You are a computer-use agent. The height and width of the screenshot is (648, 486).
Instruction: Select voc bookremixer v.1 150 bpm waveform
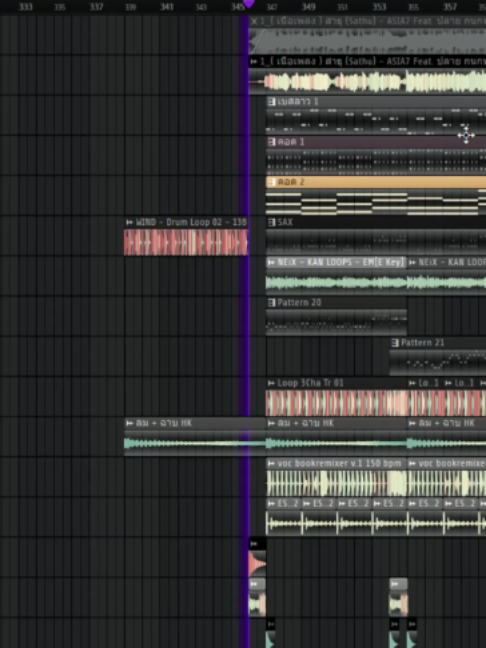pos(336,484)
